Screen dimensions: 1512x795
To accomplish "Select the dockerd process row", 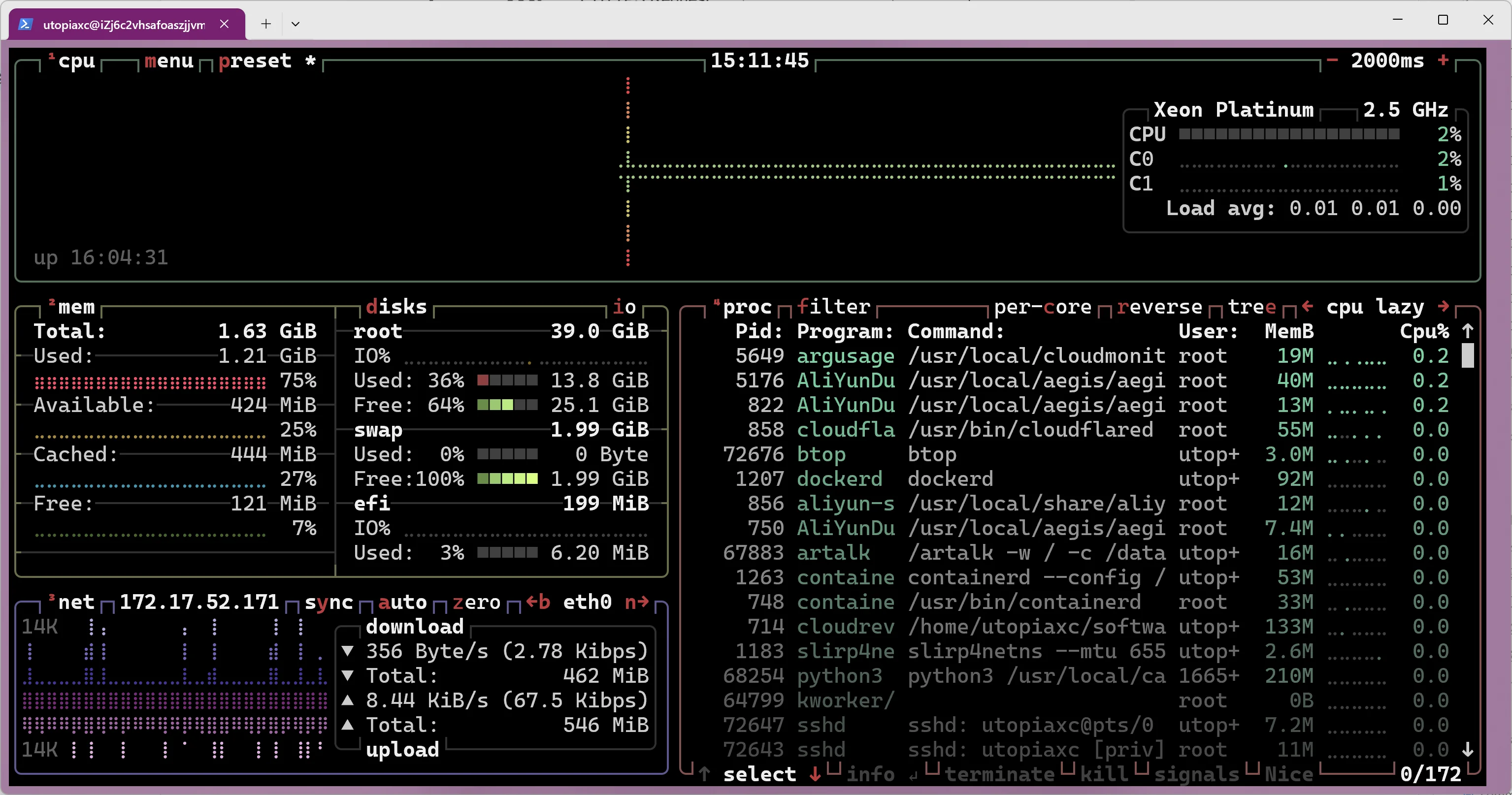I will coord(1086,479).
